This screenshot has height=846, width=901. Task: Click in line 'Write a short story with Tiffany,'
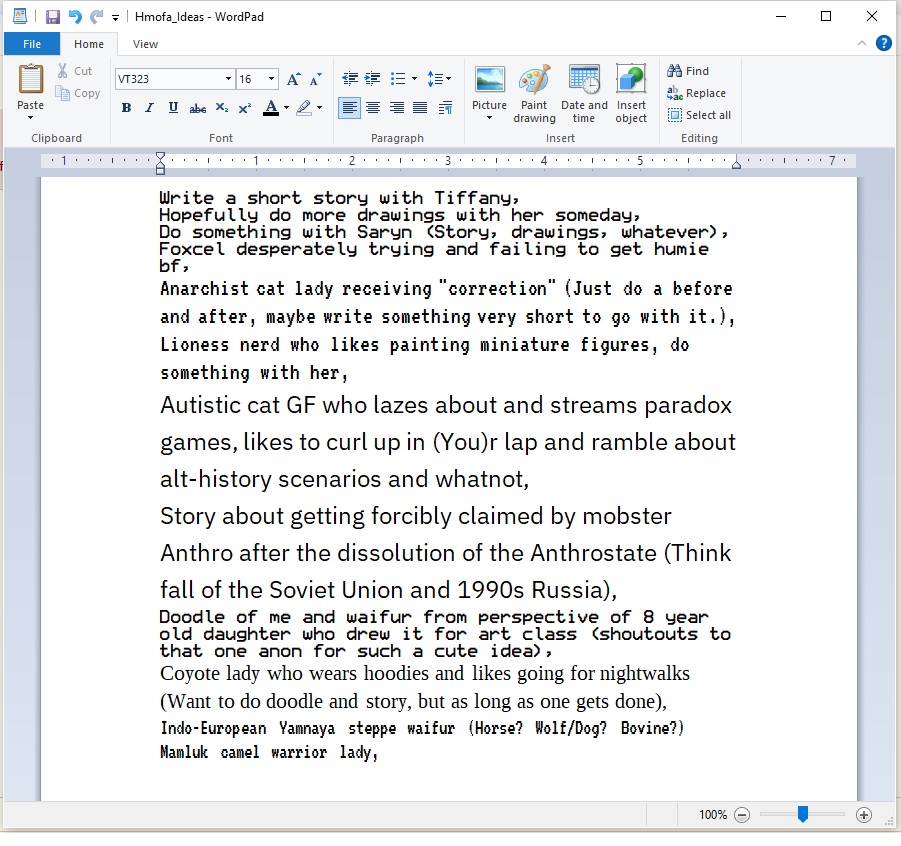(339, 198)
